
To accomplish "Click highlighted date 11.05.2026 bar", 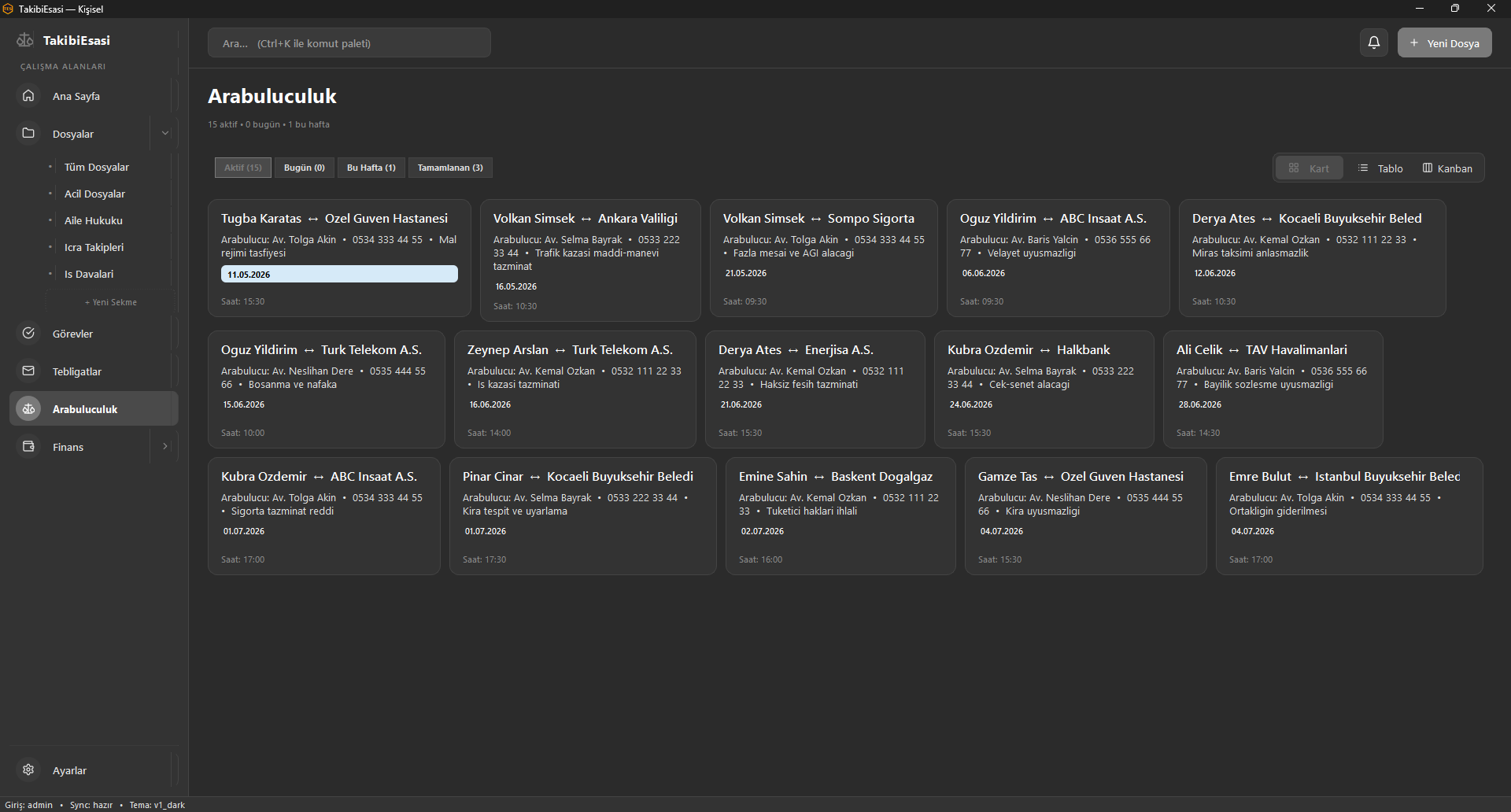I will [339, 274].
